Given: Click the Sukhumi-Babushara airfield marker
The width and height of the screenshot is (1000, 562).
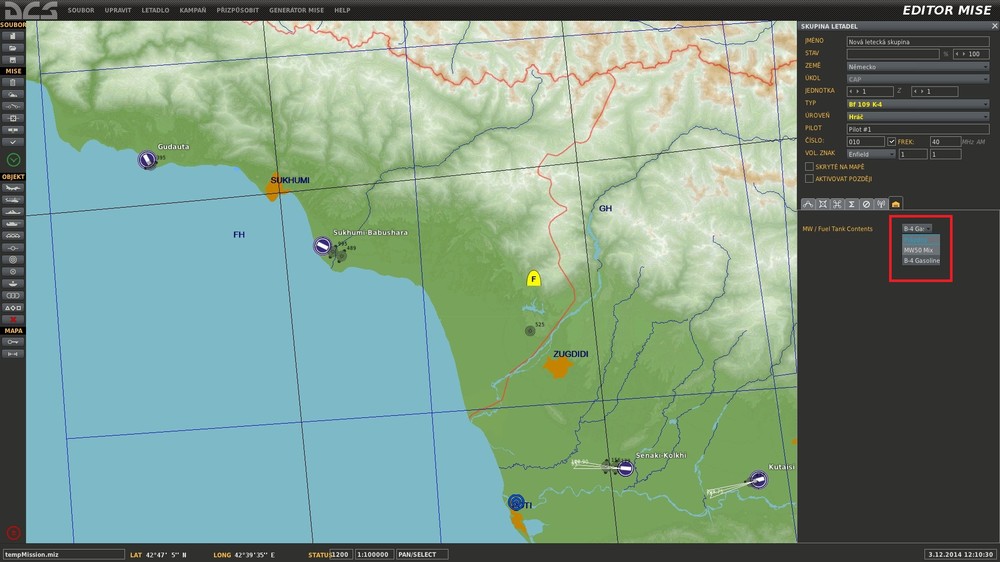Looking at the screenshot, I should click(x=323, y=245).
